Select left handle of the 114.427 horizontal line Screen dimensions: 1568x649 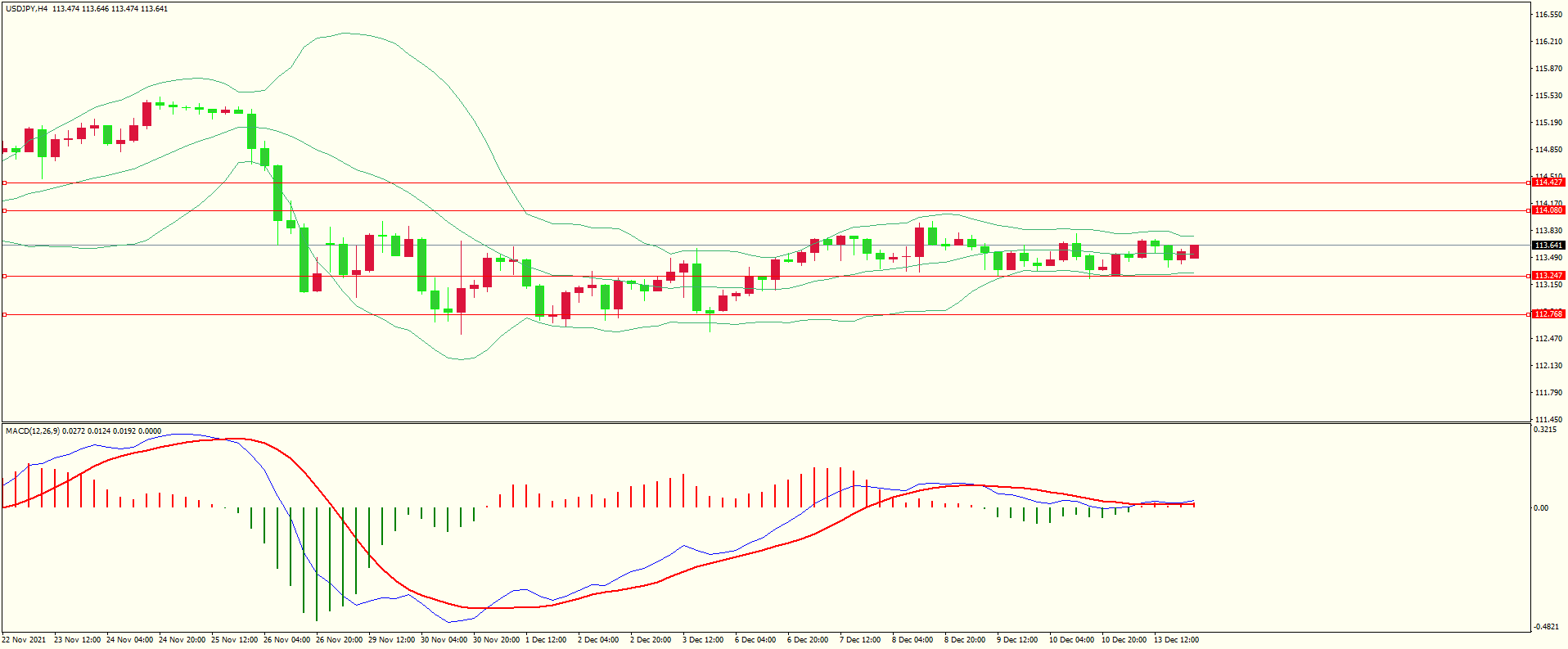tap(5, 183)
